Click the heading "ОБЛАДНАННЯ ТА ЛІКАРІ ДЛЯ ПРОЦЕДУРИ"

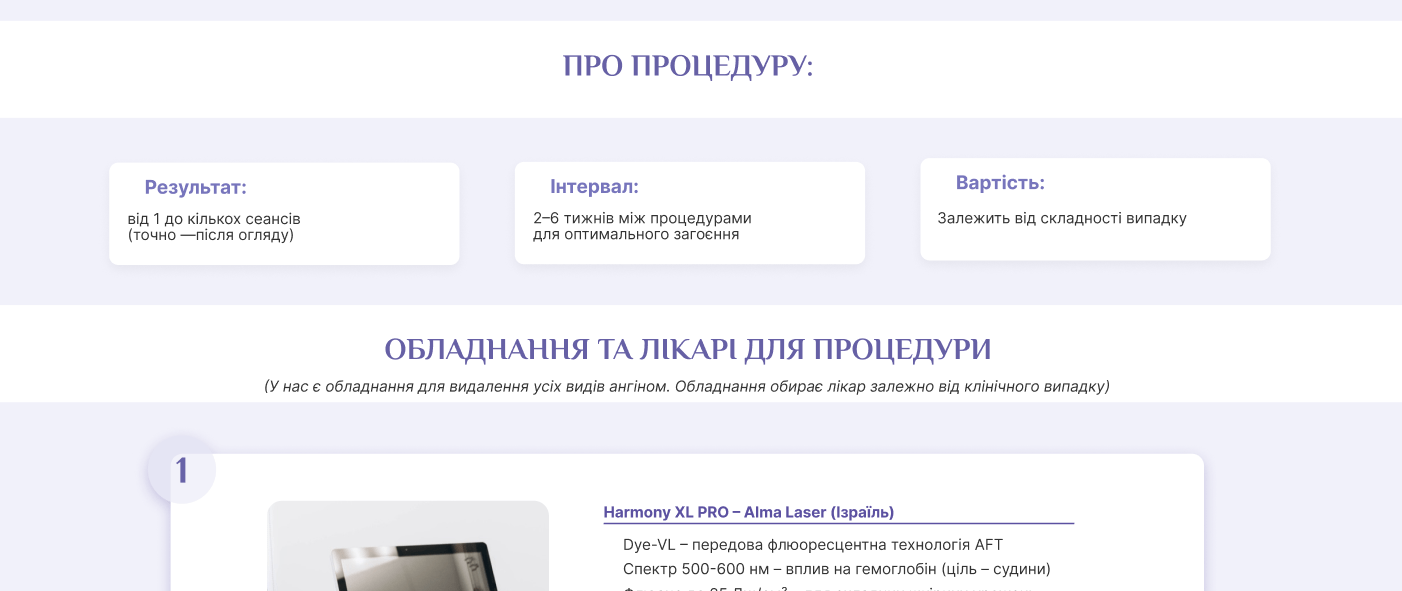pyautogui.click(x=688, y=349)
